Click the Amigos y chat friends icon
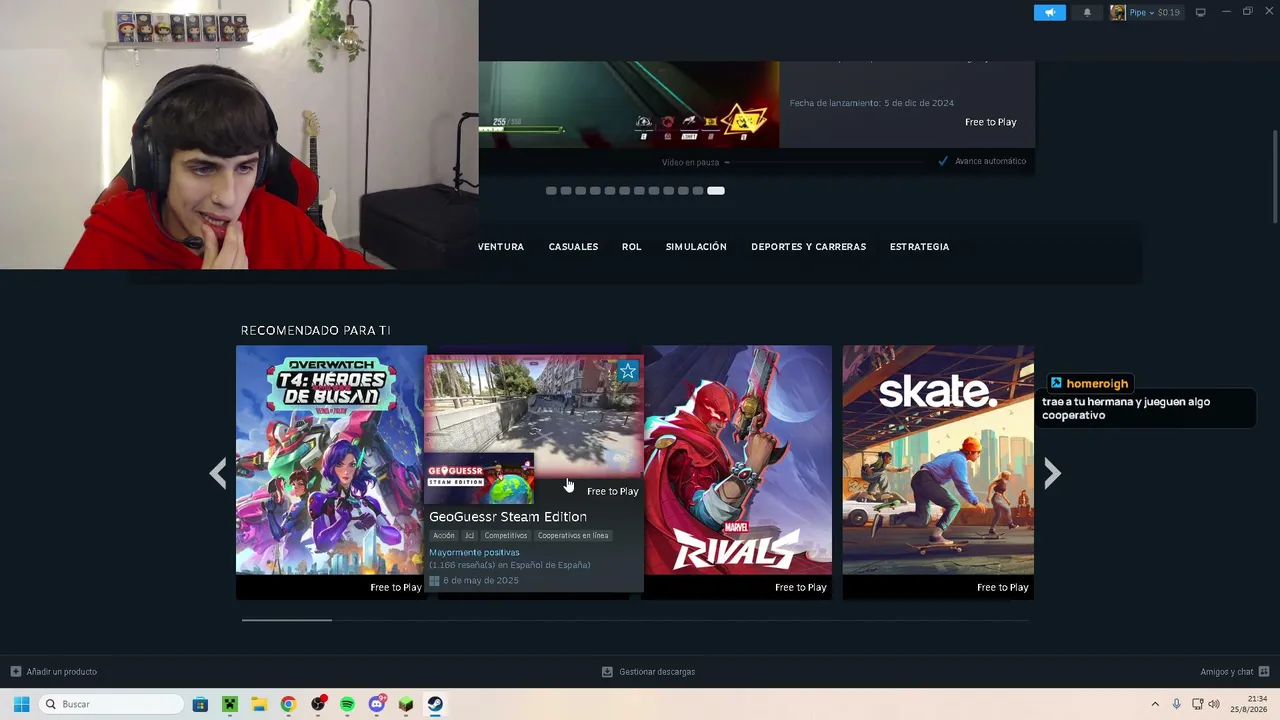The height and width of the screenshot is (720, 1280). (x=1264, y=672)
